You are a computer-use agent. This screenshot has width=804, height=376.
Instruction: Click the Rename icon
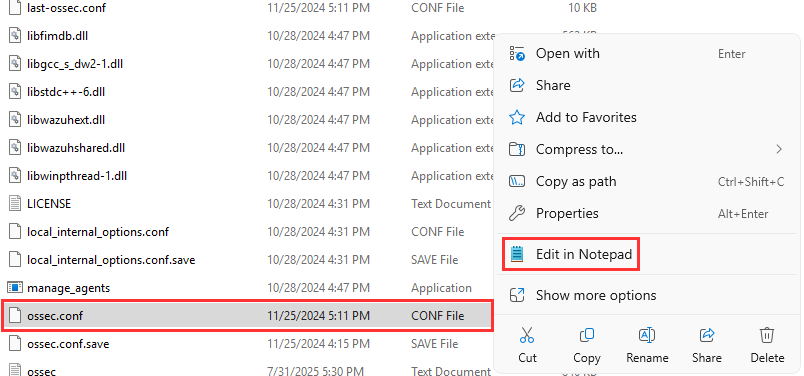click(x=647, y=335)
